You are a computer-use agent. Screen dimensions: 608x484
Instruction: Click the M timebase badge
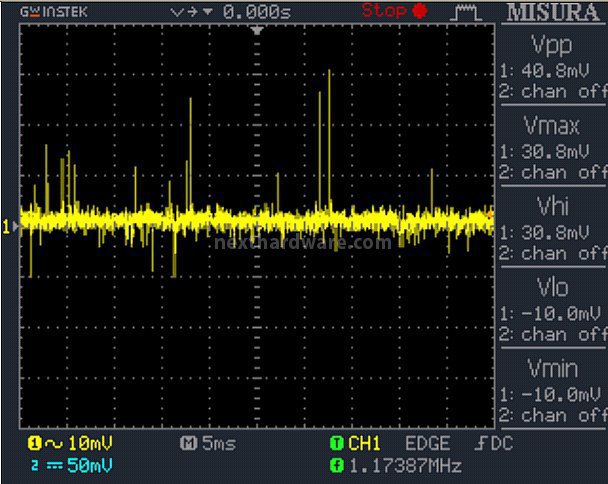pos(188,443)
